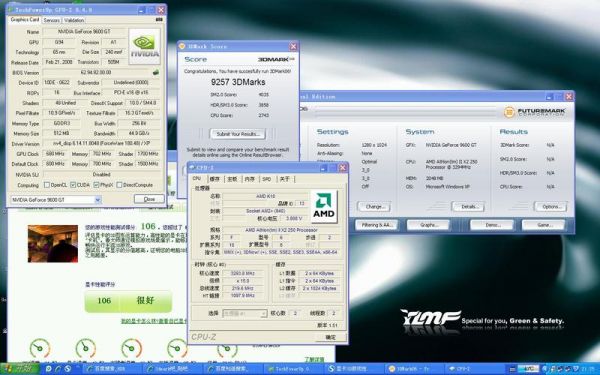Toggle the CUDA checkbox in GPU-Z

[73, 185]
